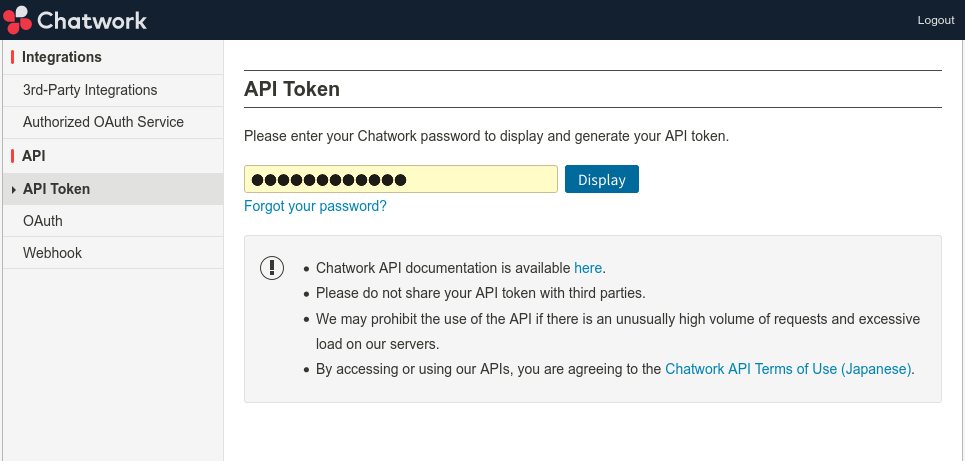Select the Integrations section header
Screen dimensions: 965x461
coord(62,57)
